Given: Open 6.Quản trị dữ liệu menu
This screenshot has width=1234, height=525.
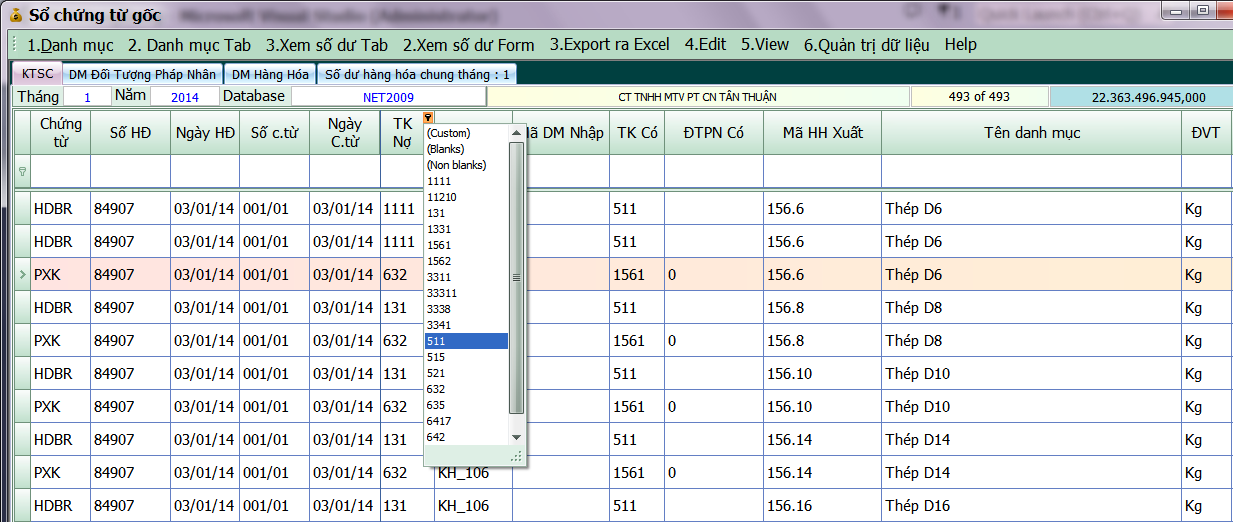Looking at the screenshot, I should click(867, 45).
